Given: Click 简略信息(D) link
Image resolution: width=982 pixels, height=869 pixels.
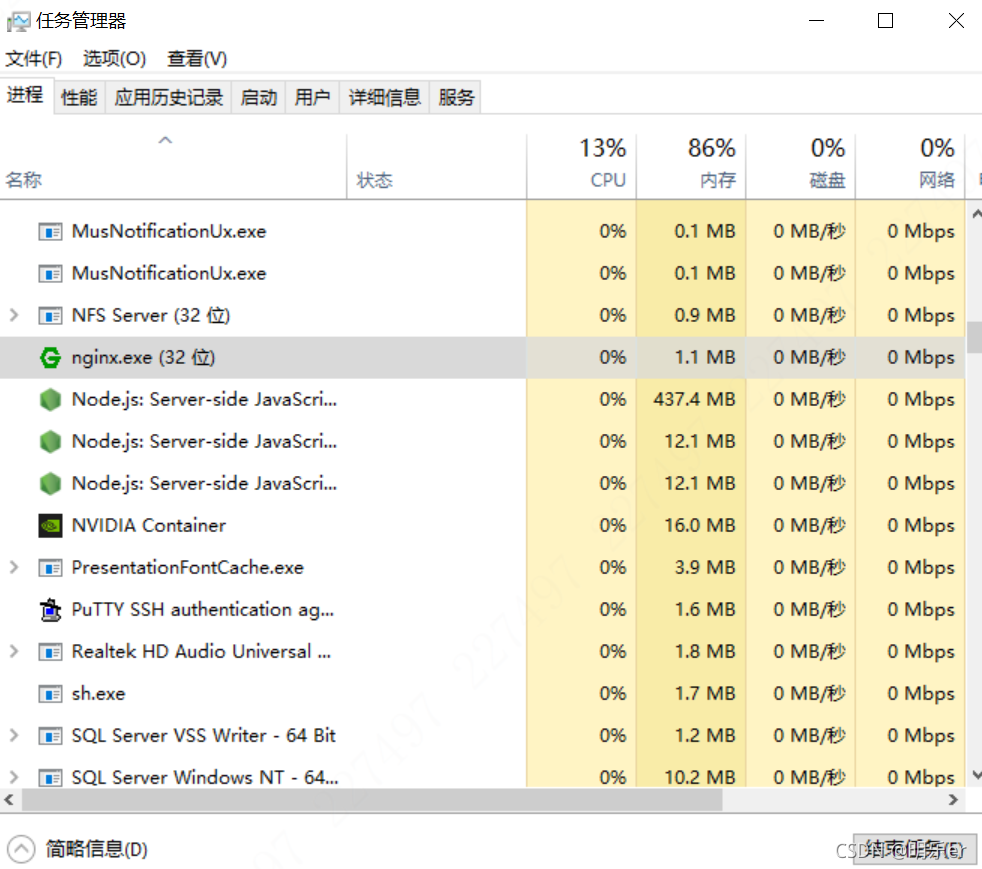Looking at the screenshot, I should coord(96,849).
